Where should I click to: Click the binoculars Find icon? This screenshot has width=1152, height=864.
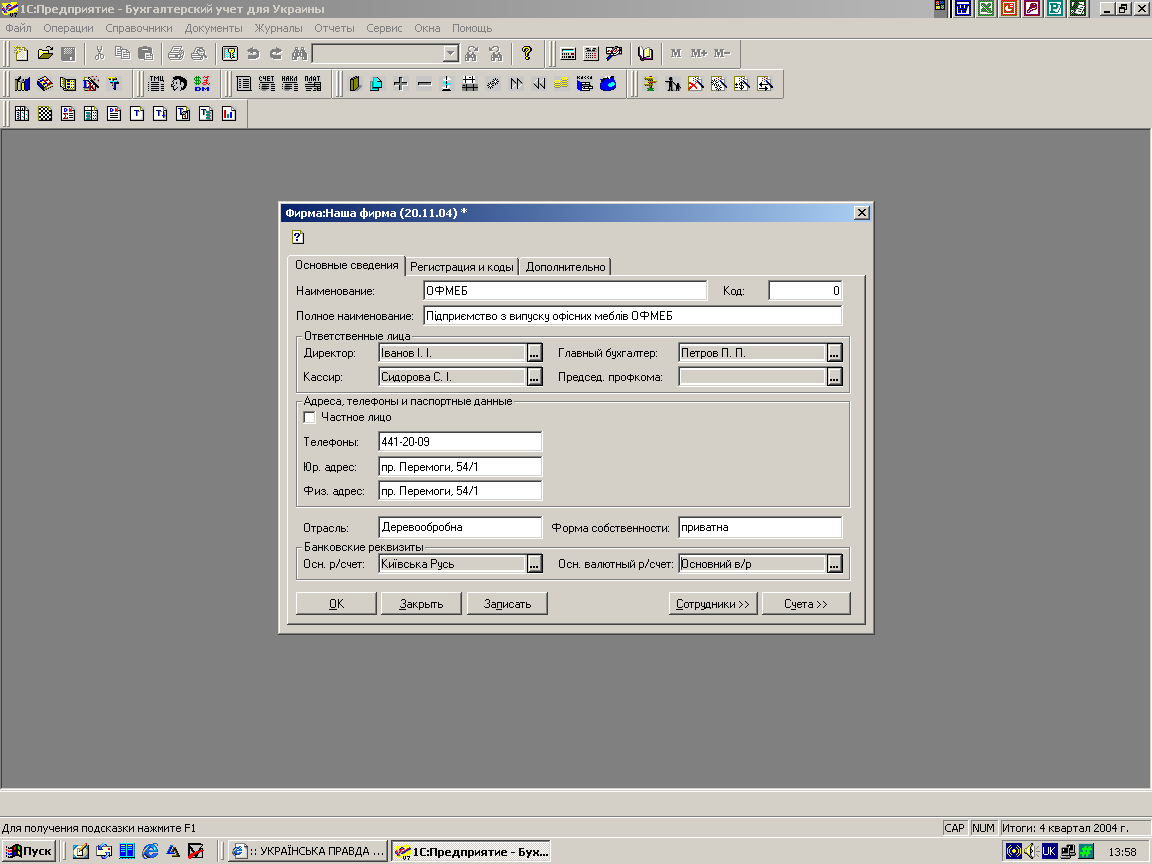point(299,54)
